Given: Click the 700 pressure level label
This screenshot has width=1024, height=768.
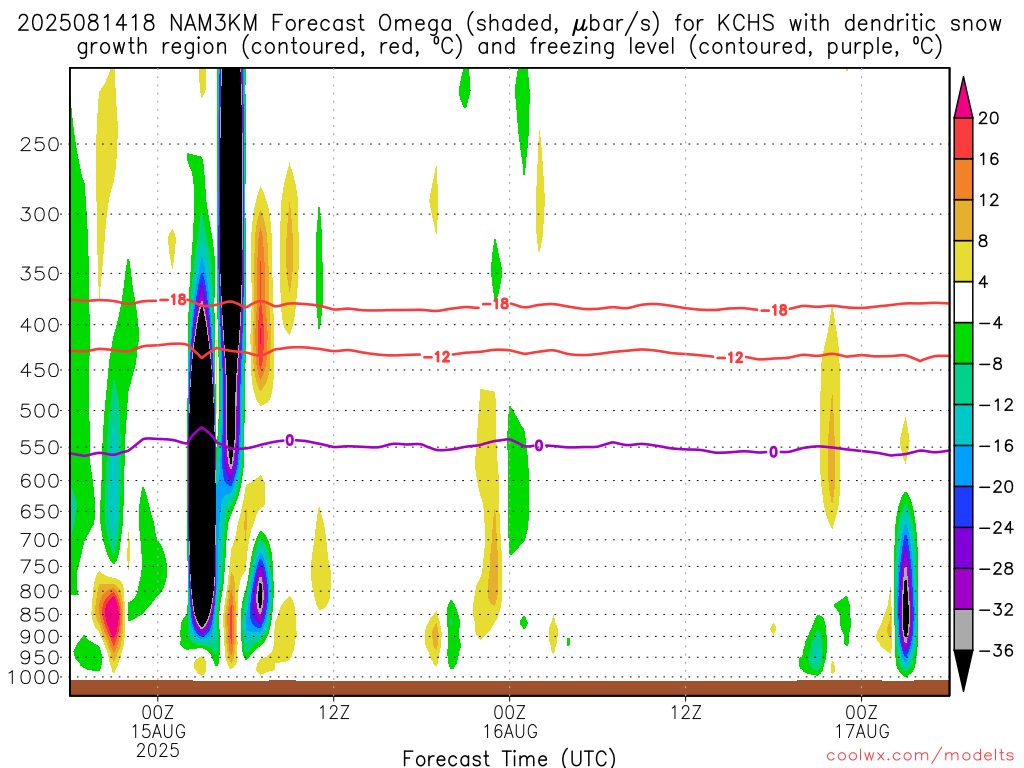Looking at the screenshot, I should [x=40, y=540].
